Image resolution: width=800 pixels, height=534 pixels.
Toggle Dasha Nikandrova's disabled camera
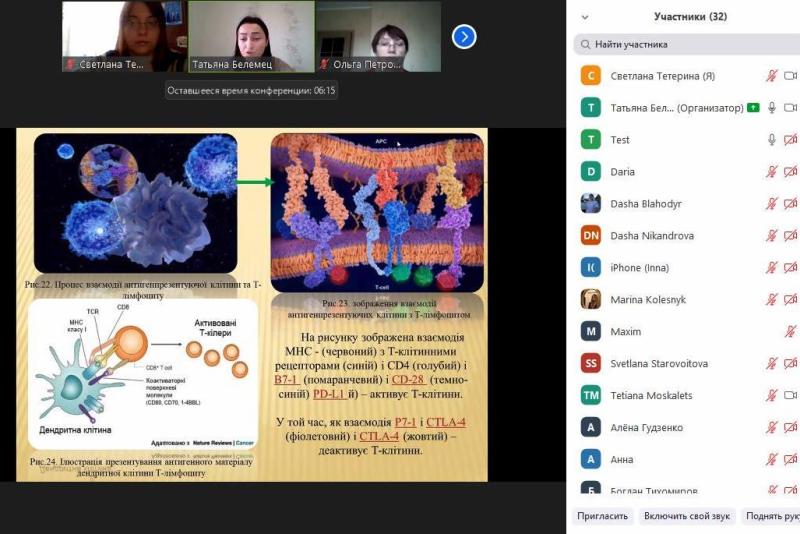[790, 236]
